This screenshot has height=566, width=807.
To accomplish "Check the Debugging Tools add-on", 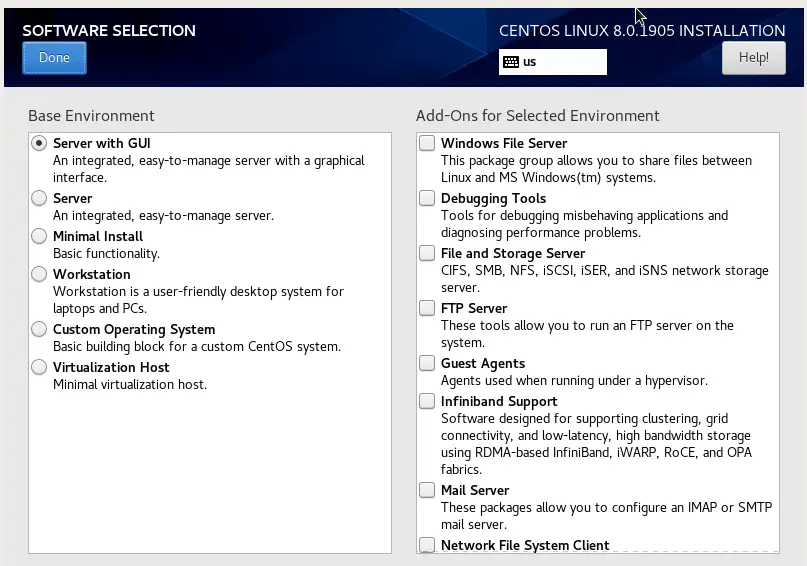I will pyautogui.click(x=427, y=198).
